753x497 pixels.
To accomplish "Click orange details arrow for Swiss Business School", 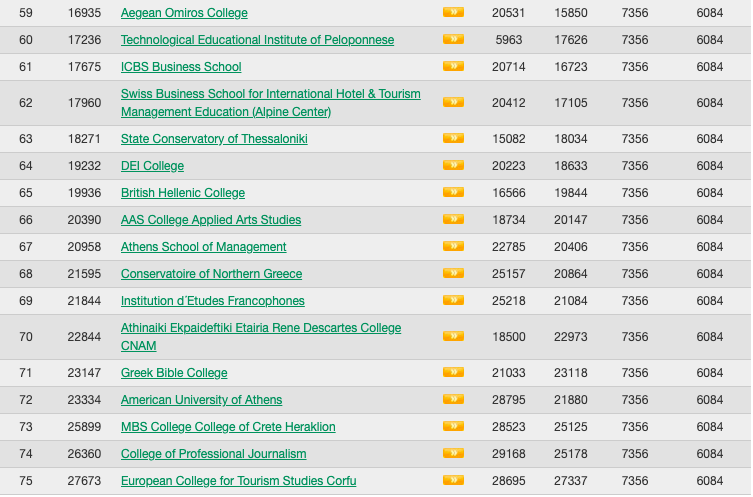I will pyautogui.click(x=453, y=102).
